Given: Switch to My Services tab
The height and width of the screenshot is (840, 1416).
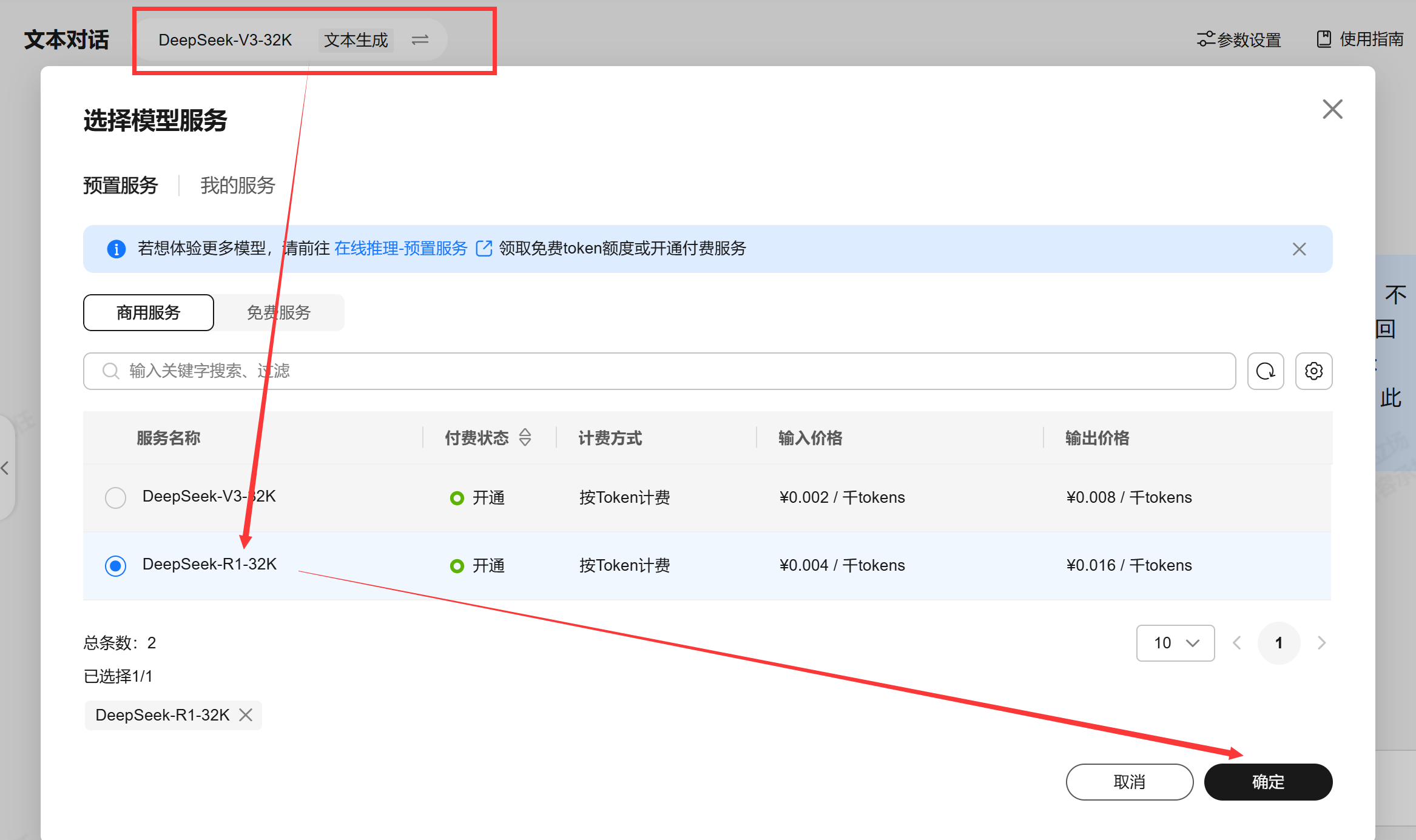Looking at the screenshot, I should 238,186.
